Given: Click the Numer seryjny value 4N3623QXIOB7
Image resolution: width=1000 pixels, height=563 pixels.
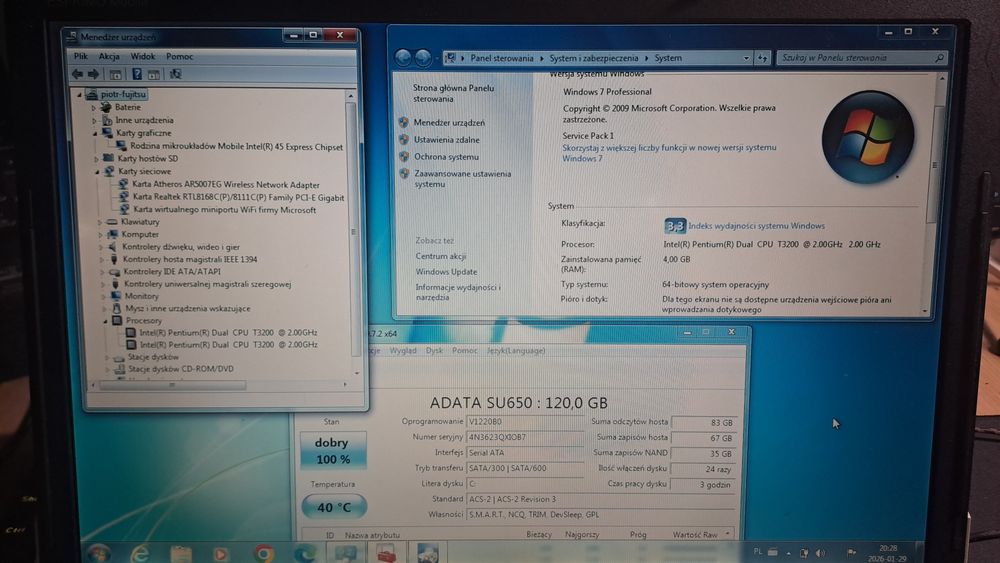Looking at the screenshot, I should [x=525, y=437].
